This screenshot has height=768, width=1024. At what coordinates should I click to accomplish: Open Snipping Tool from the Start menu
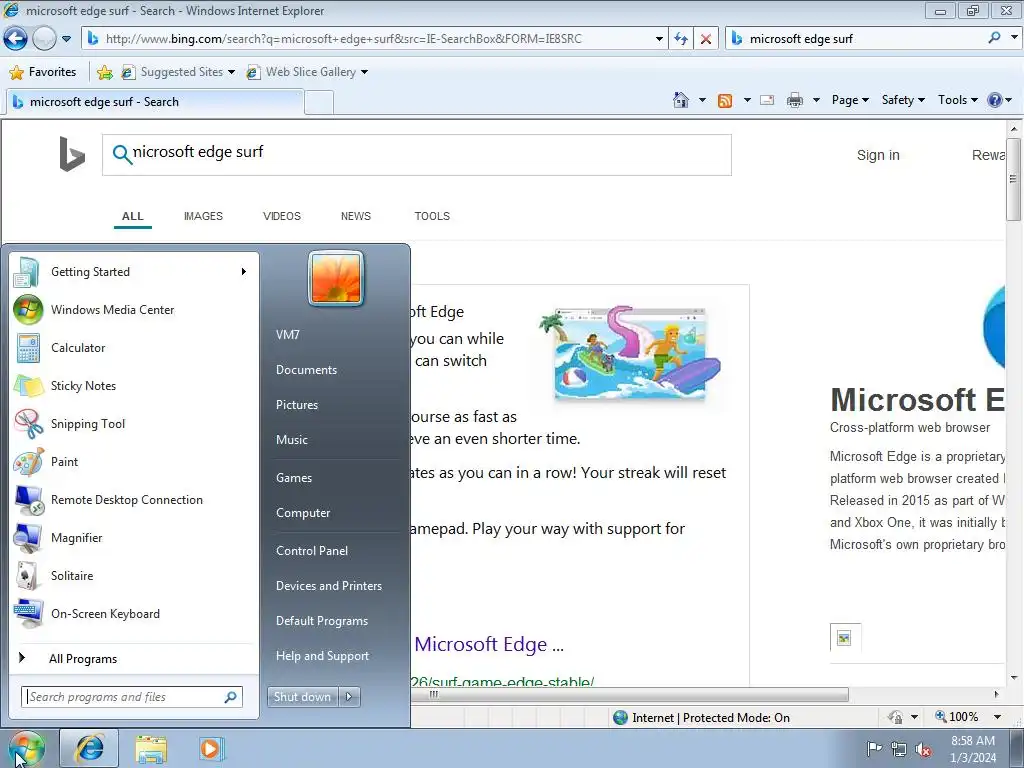coord(135,424)
